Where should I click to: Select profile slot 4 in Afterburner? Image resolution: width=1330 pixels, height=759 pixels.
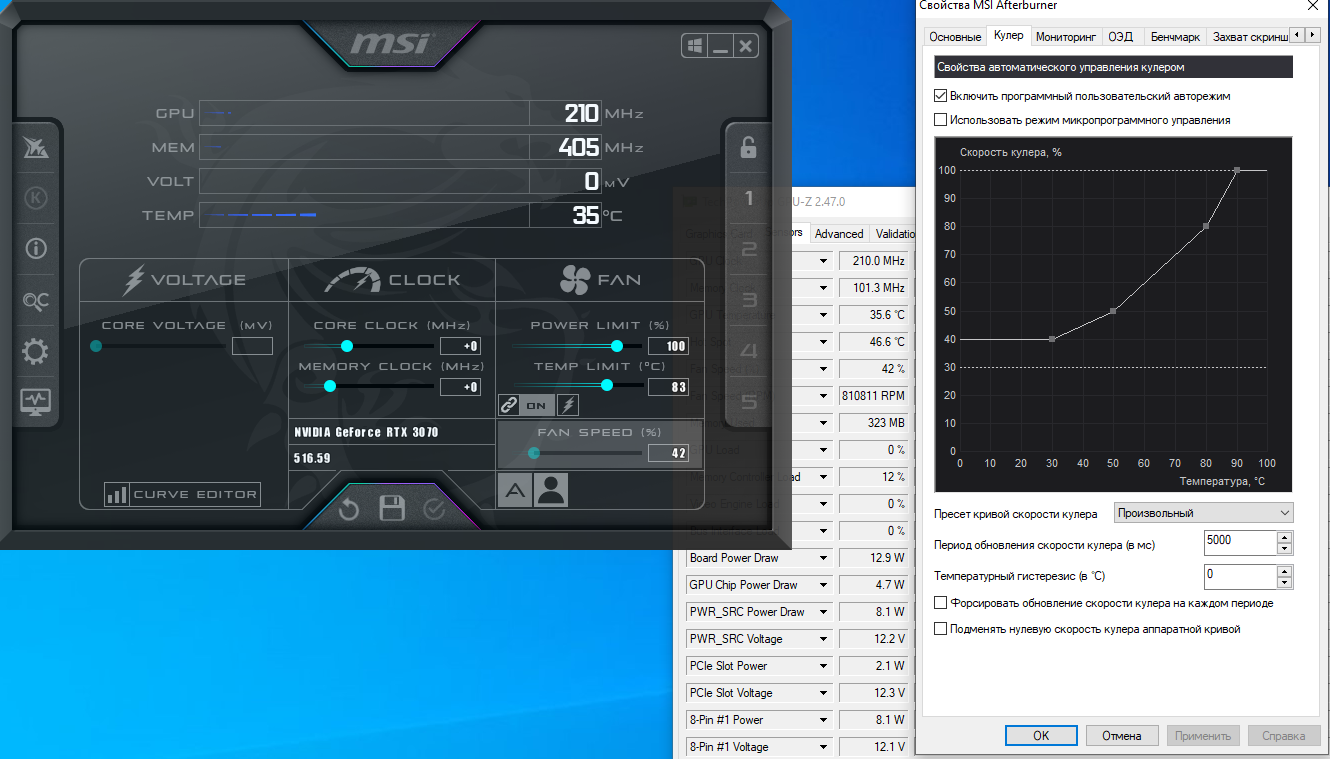point(749,351)
